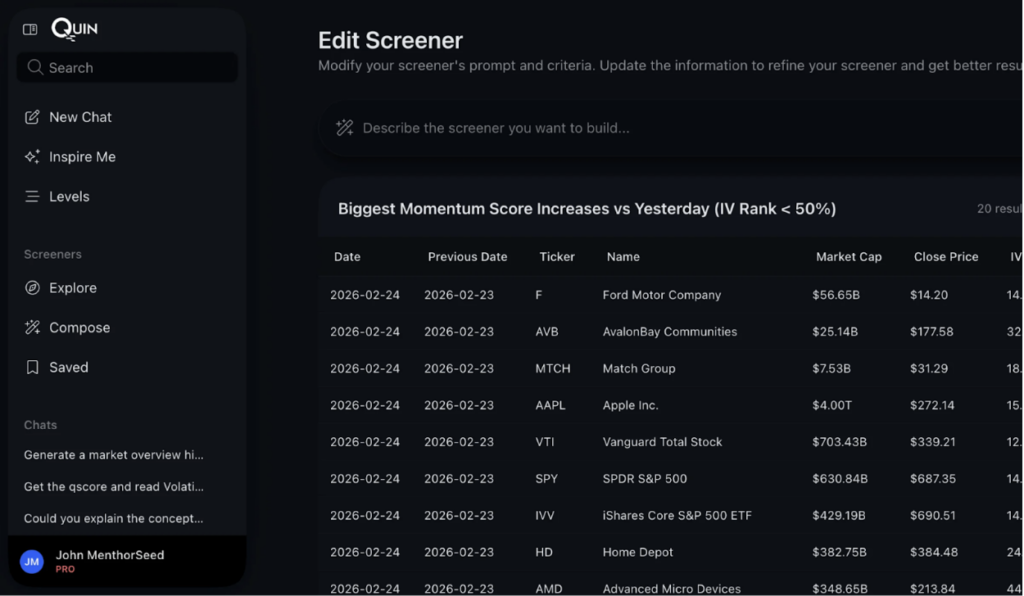The height and width of the screenshot is (596, 1024).
Task: Click 'SPDR S&P 500' name
Action: [x=645, y=479]
